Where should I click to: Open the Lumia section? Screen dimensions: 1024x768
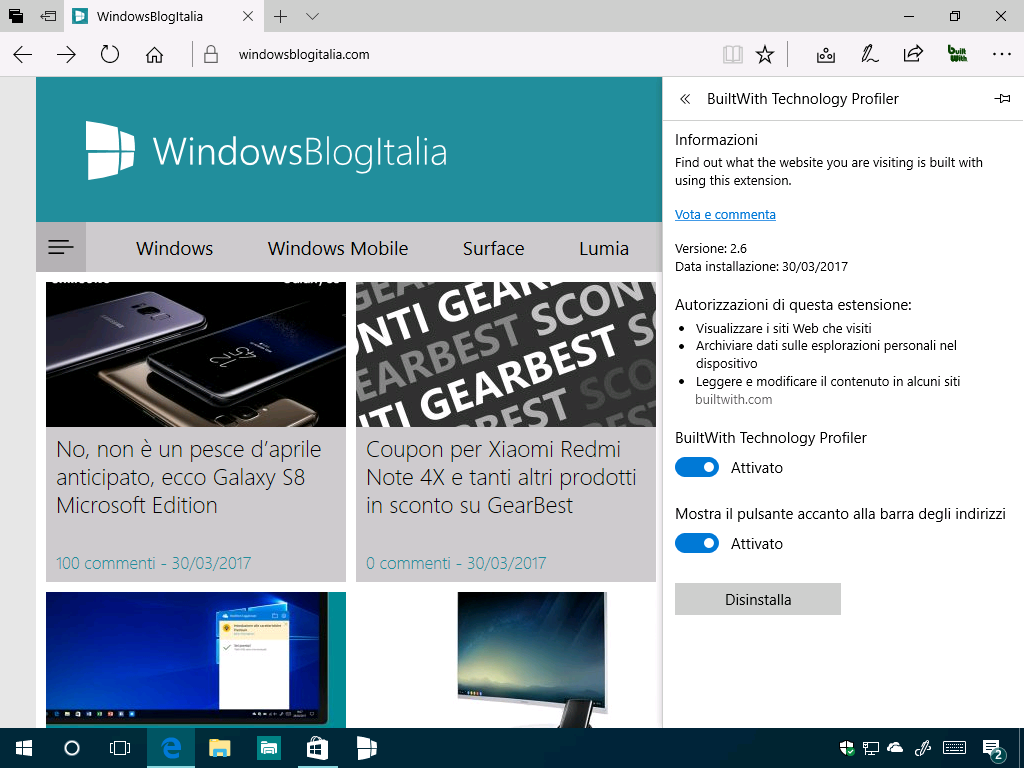[x=604, y=248]
